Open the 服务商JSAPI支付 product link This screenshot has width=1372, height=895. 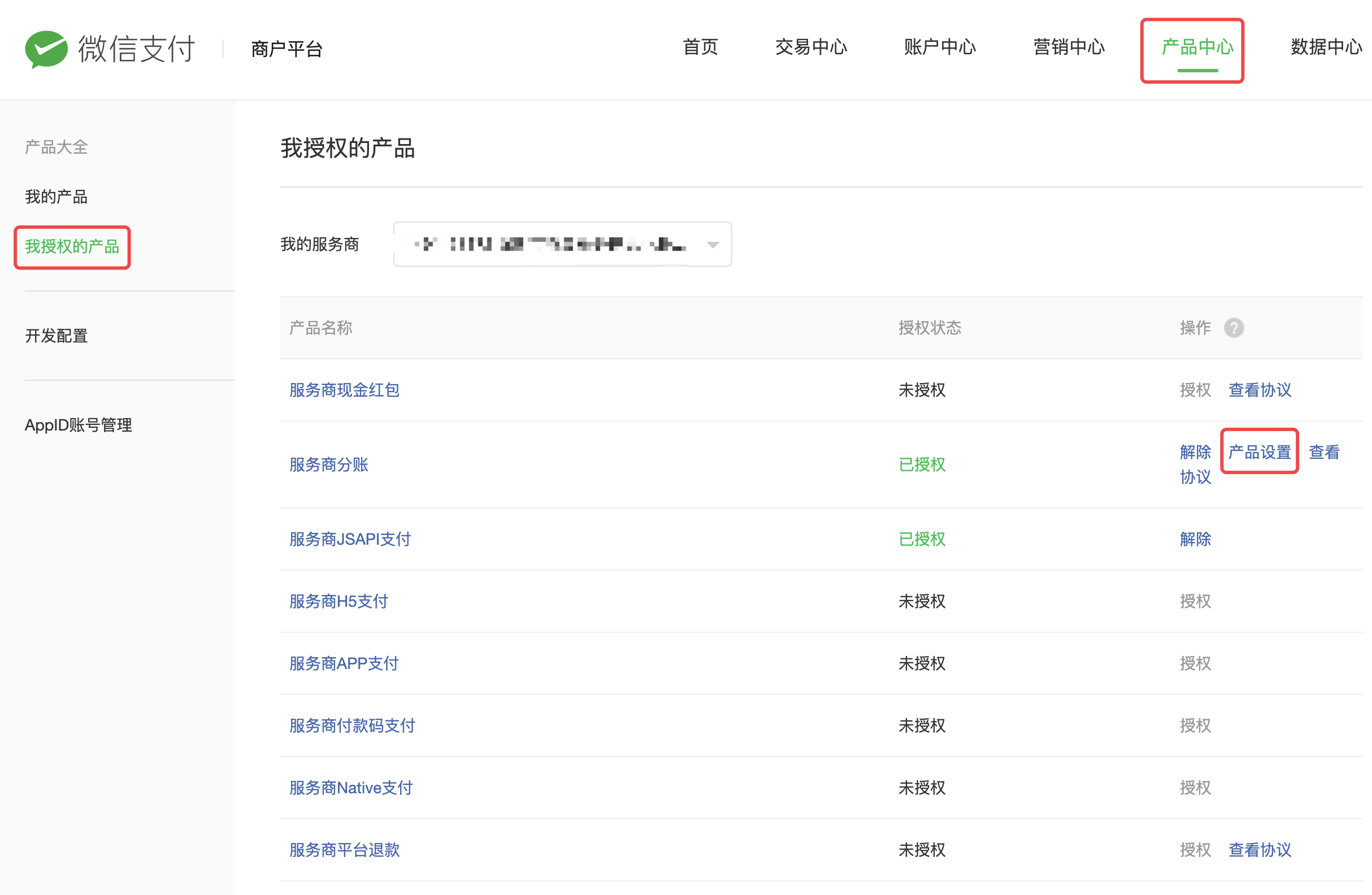tap(350, 540)
